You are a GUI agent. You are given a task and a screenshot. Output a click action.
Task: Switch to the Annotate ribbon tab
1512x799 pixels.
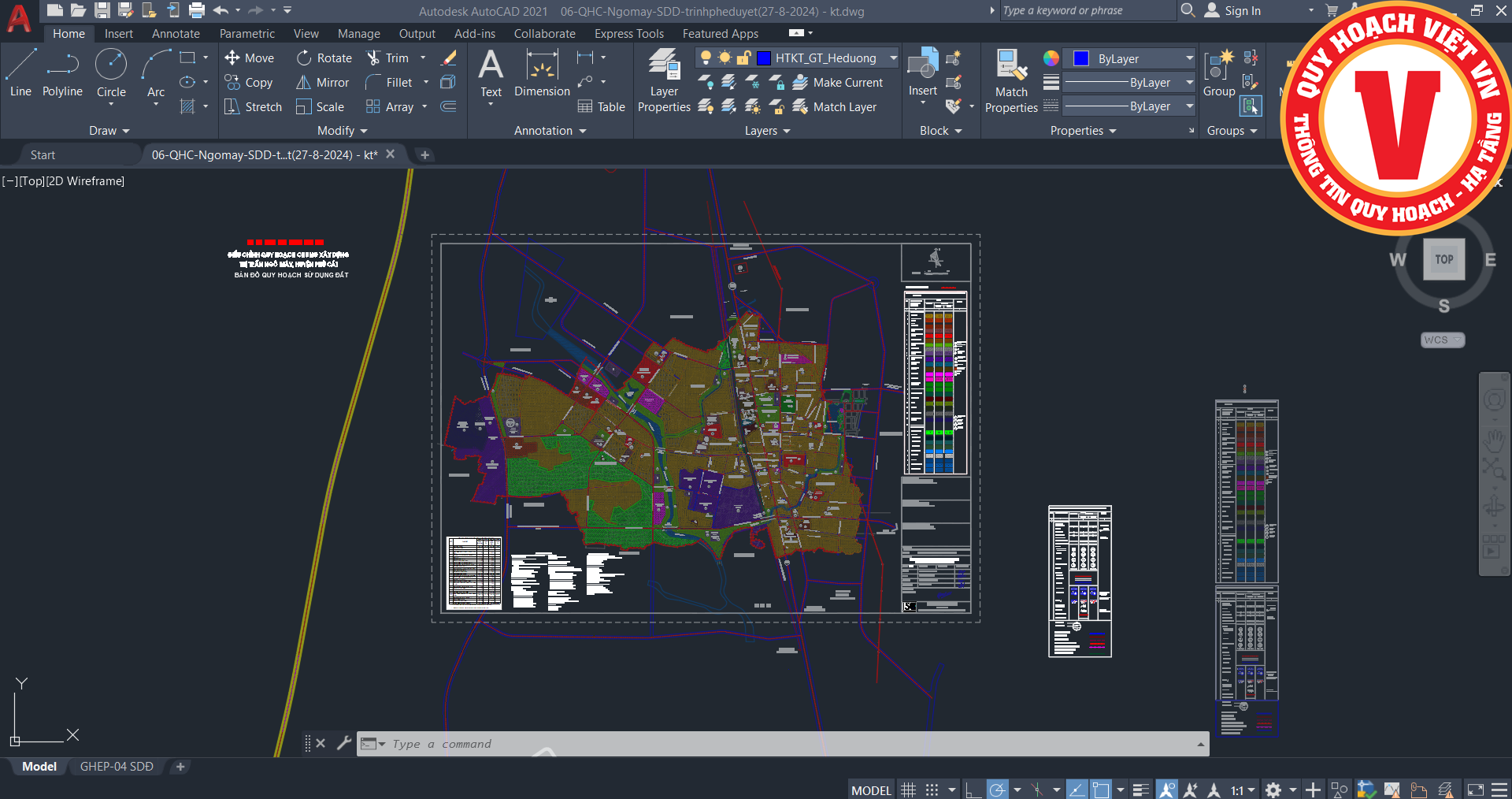tap(176, 34)
